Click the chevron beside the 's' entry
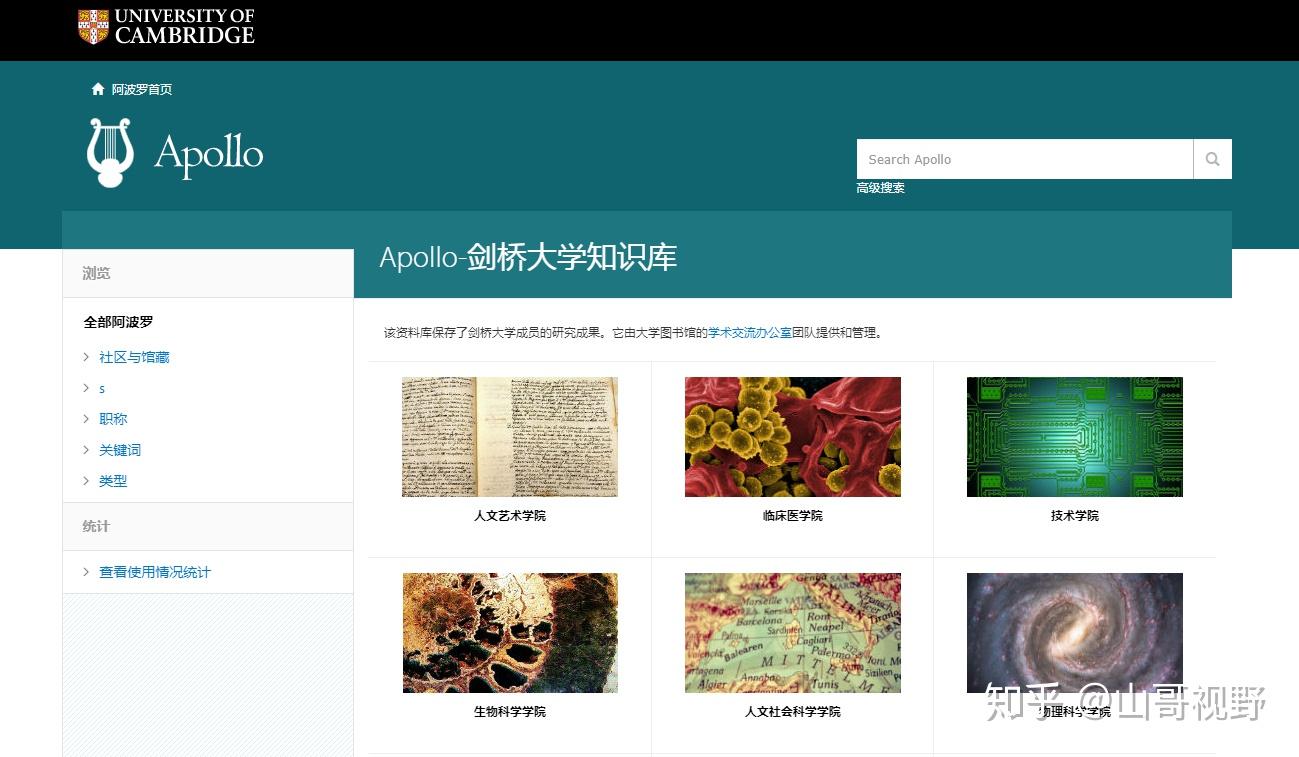Image resolution: width=1299 pixels, height=757 pixels. (86, 388)
